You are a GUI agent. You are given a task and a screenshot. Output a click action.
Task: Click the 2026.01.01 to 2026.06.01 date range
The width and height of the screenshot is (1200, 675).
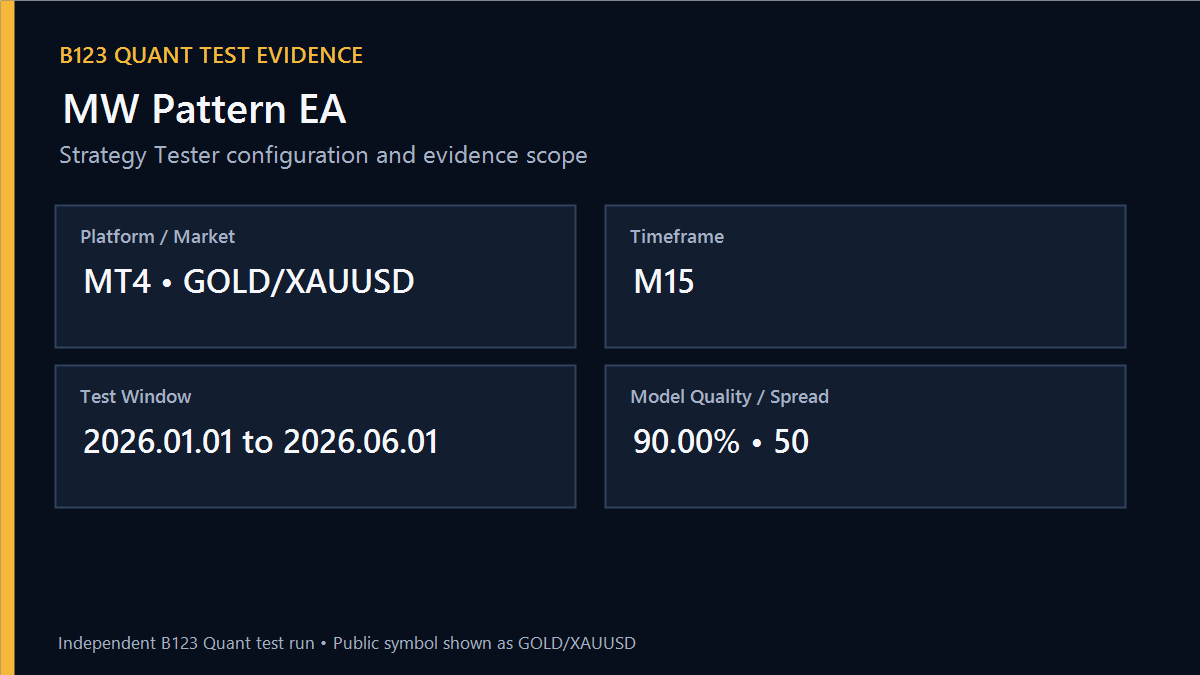(261, 442)
